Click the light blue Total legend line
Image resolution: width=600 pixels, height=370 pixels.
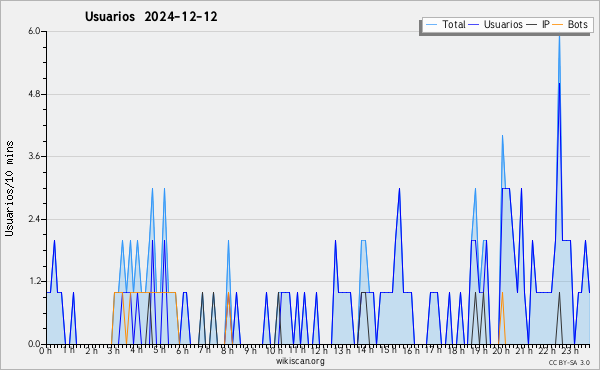431,24
